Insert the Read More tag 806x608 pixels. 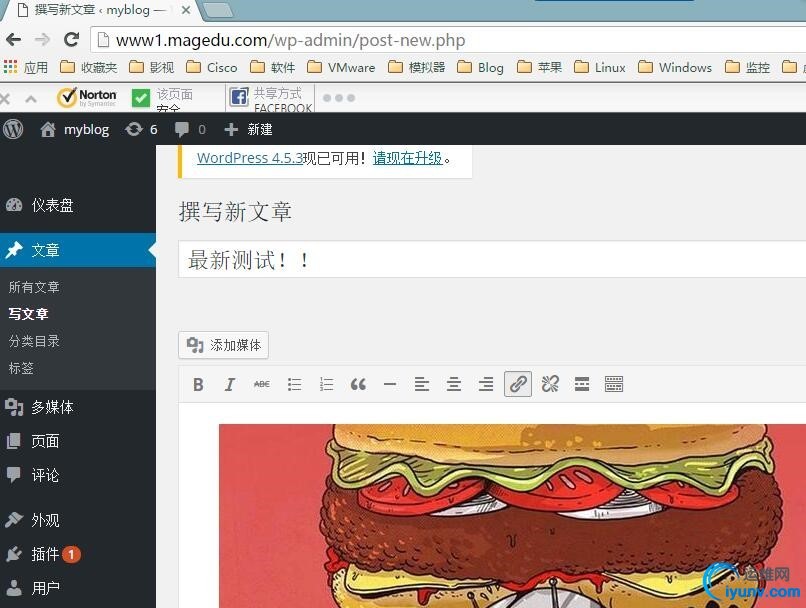[582, 384]
